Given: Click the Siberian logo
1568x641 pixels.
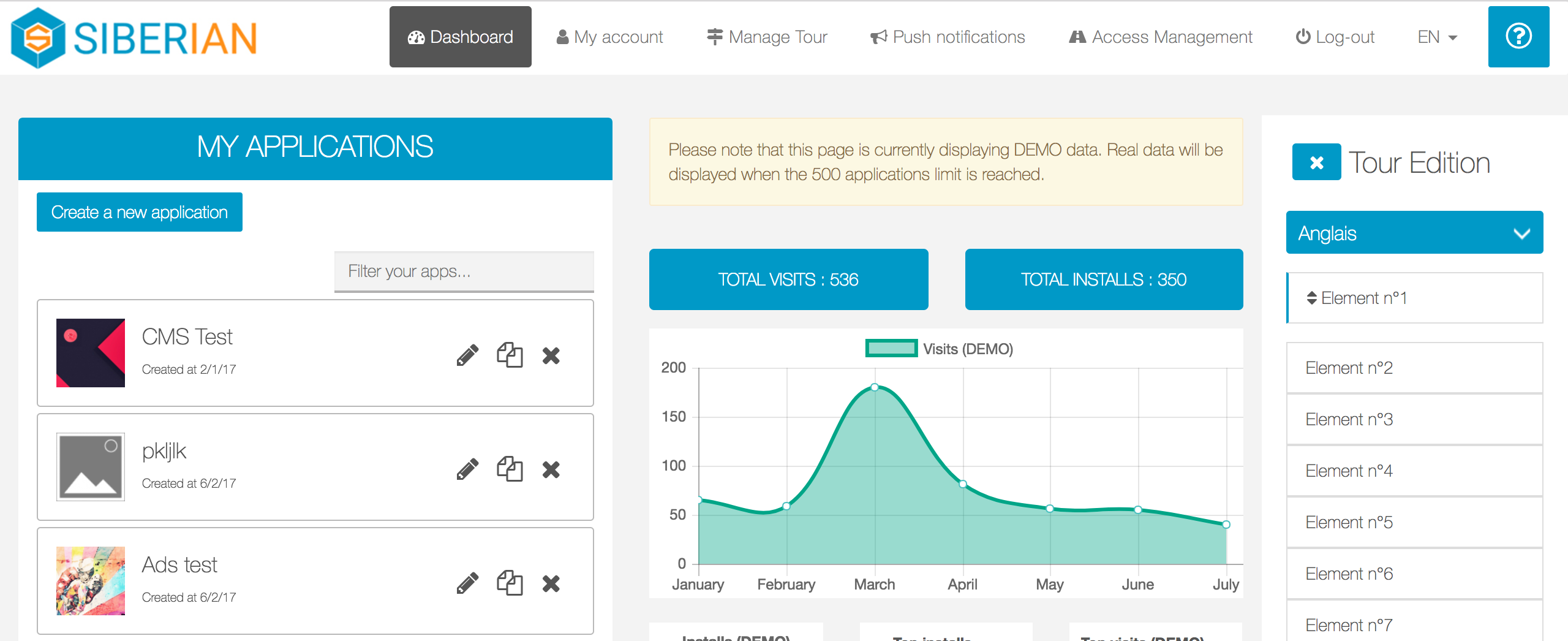Looking at the screenshot, I should 135,38.
